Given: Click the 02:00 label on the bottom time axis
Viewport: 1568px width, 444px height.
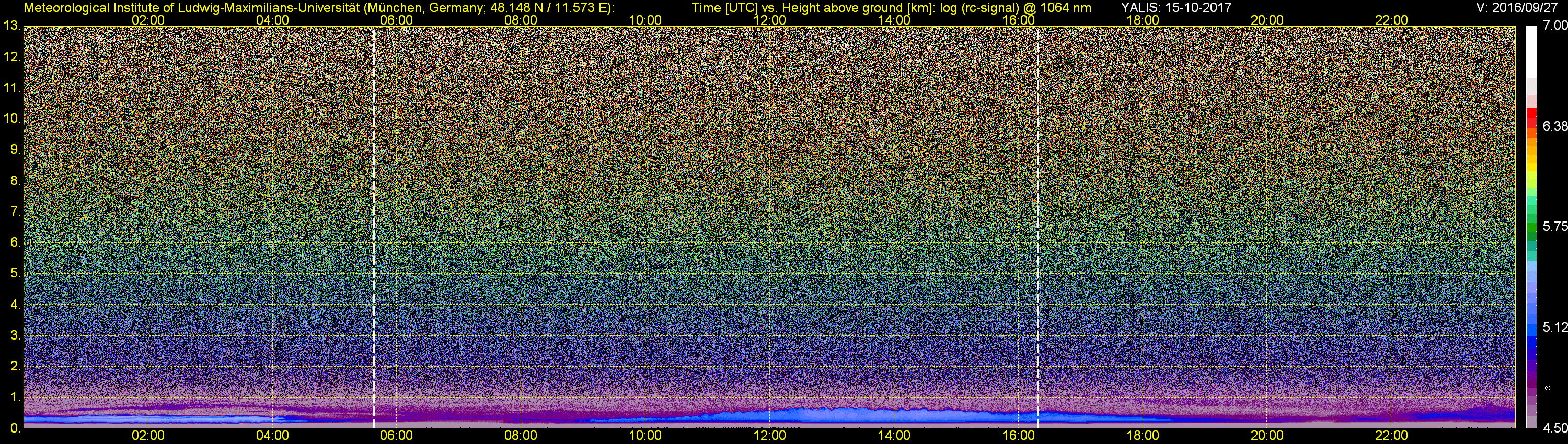Looking at the screenshot, I should 148,436.
